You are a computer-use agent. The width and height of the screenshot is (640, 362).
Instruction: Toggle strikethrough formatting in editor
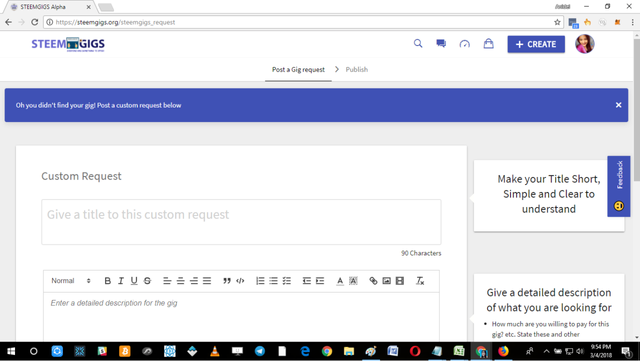pyautogui.click(x=147, y=281)
